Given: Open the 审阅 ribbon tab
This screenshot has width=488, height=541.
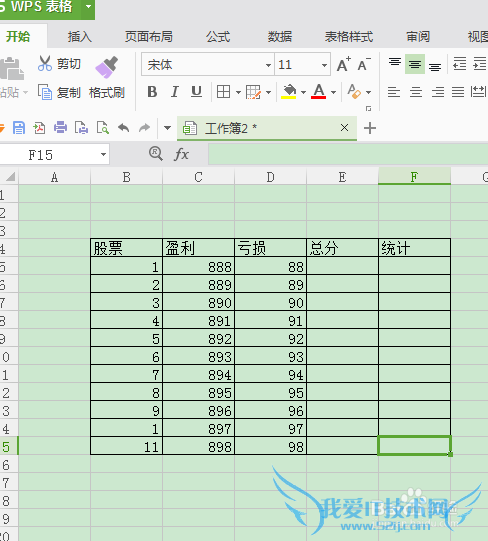Looking at the screenshot, I should click(x=418, y=37).
